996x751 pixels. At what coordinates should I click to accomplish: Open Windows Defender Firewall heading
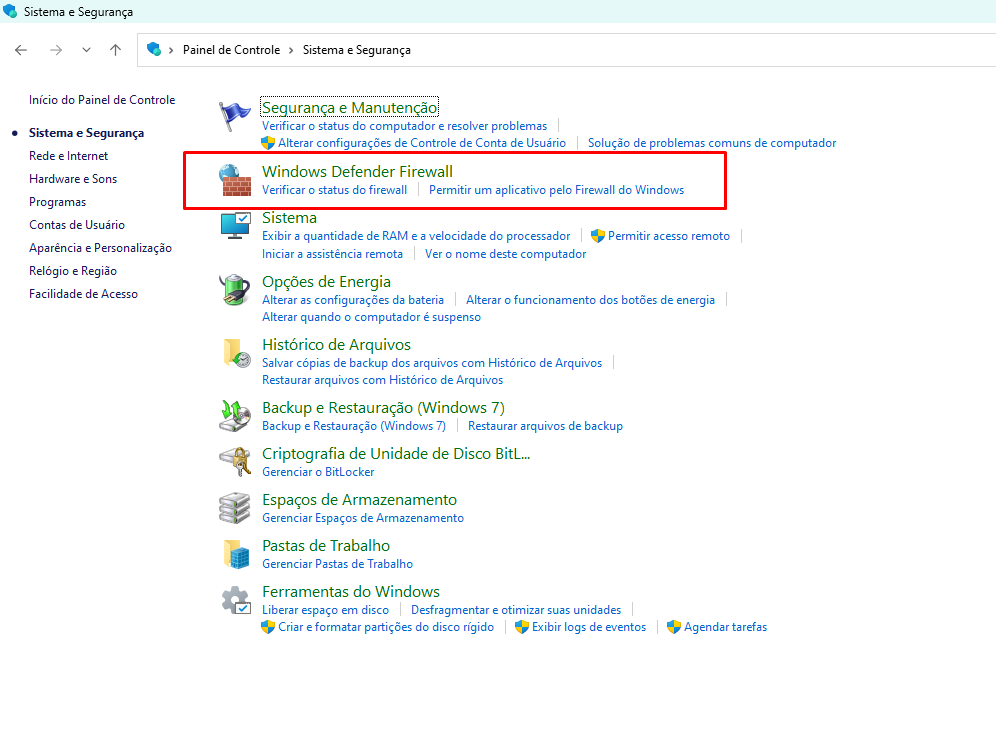click(358, 172)
